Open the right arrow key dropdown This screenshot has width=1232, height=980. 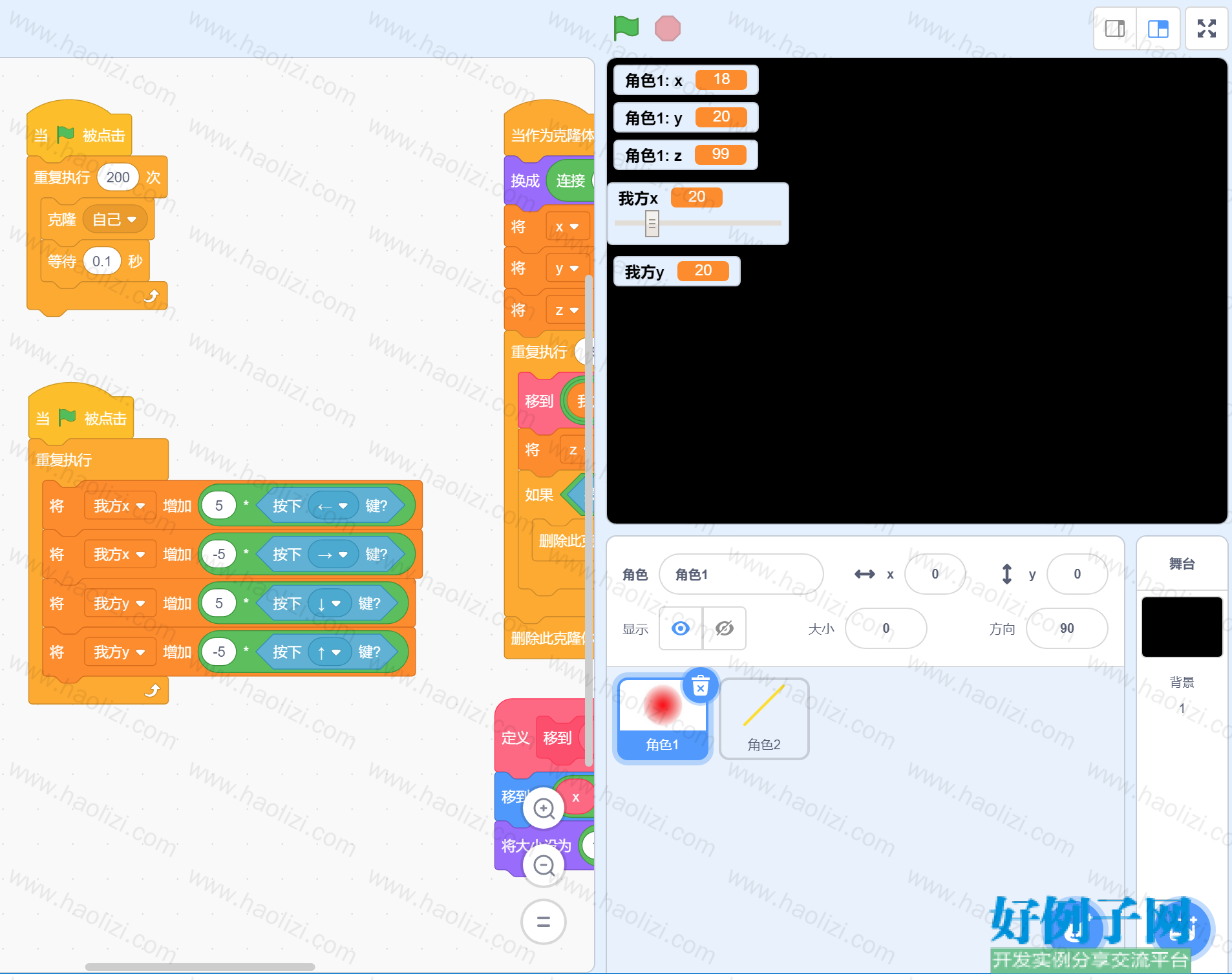point(333,554)
